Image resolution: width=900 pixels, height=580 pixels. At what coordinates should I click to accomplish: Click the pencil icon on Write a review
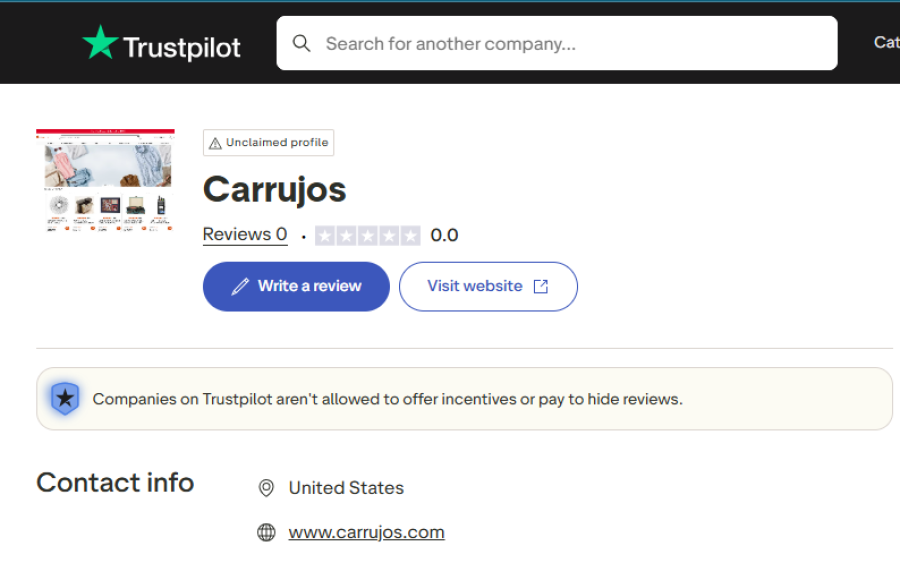pyautogui.click(x=240, y=287)
